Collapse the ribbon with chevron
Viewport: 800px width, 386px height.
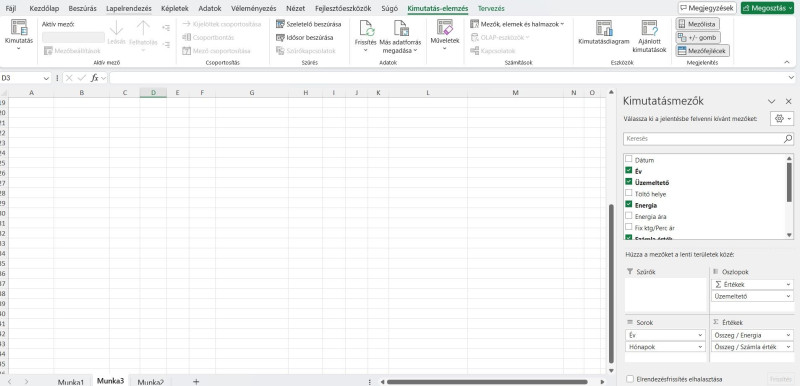tap(787, 62)
